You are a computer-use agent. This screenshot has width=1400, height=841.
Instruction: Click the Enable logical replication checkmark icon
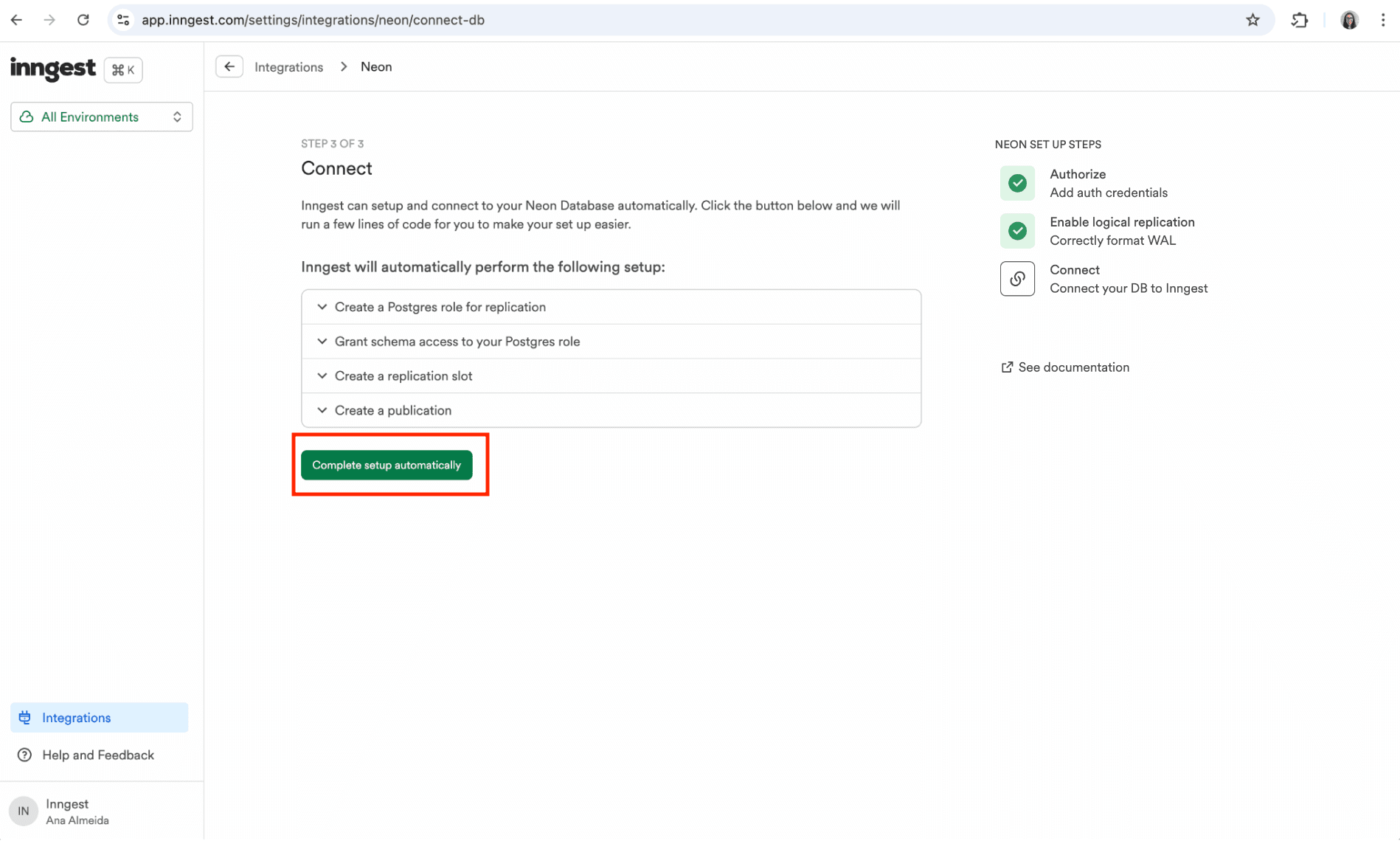(1017, 230)
